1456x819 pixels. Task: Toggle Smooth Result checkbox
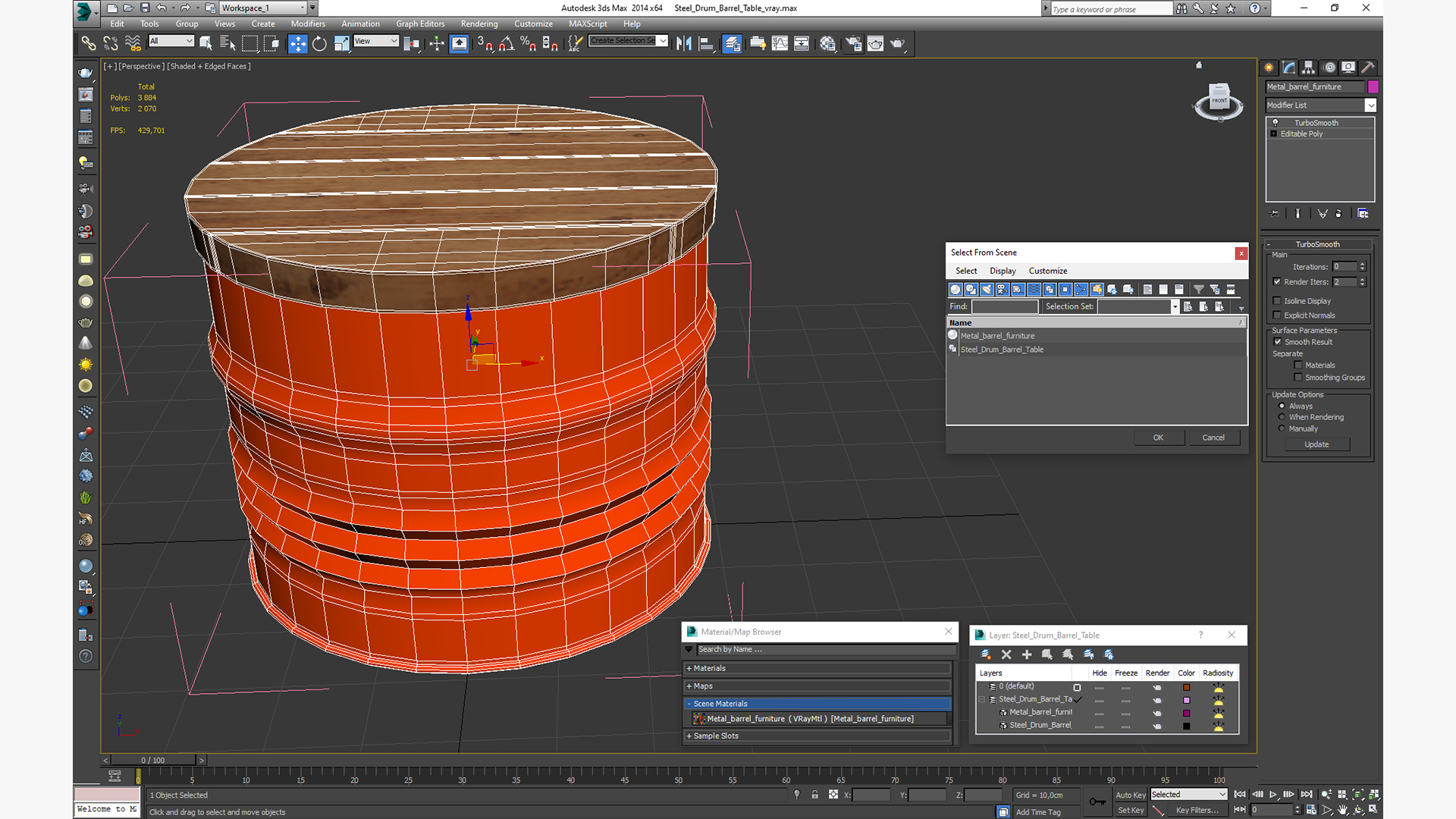click(x=1278, y=342)
